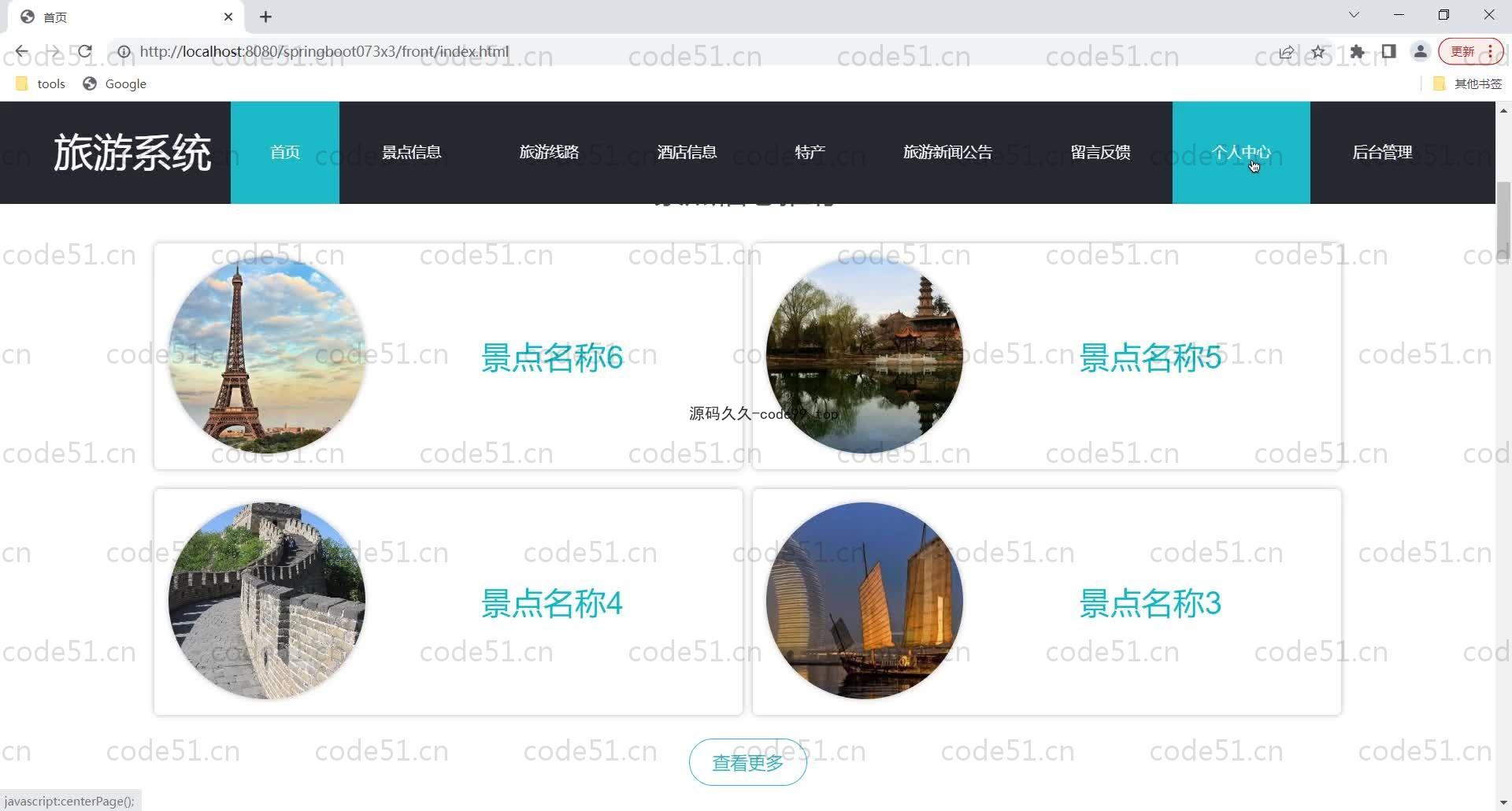1512x811 pixels.
Task: Click the 旅游系统 site logo
Action: 132,152
